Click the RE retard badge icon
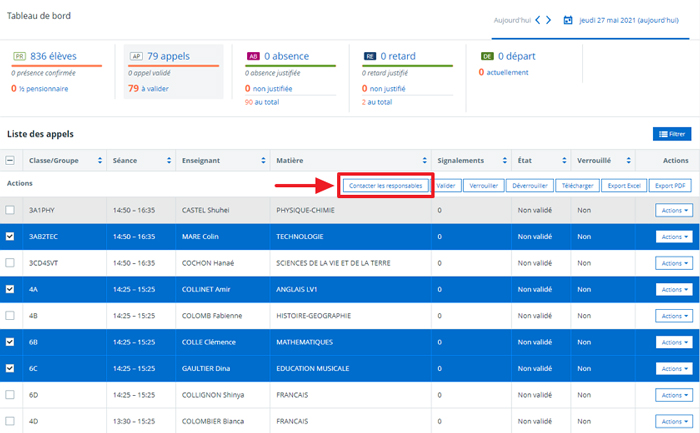 (370, 56)
